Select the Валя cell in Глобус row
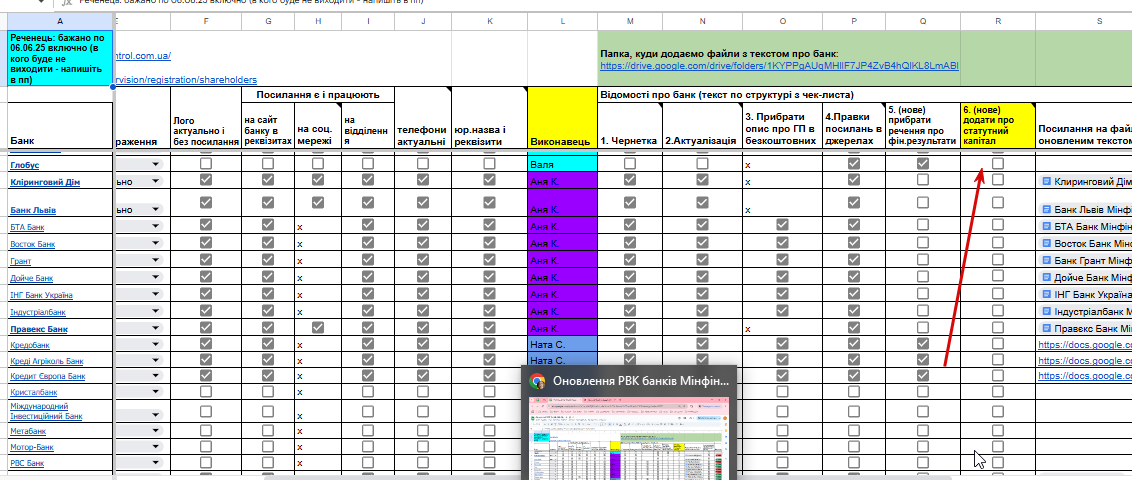The width and height of the screenshot is (1132, 480). click(562, 165)
